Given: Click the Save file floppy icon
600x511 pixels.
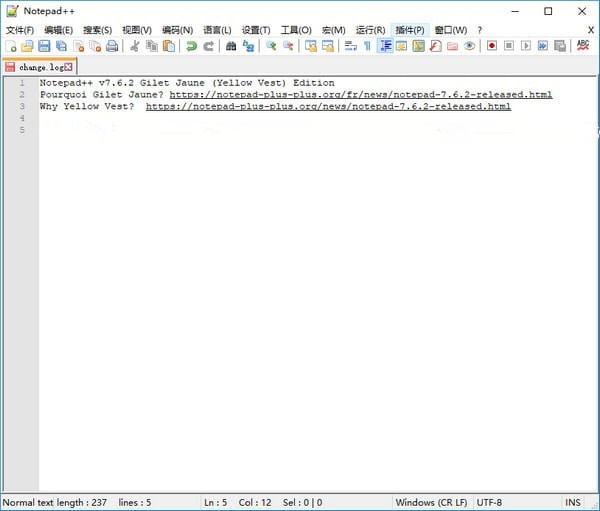Looking at the screenshot, I should [x=44, y=46].
